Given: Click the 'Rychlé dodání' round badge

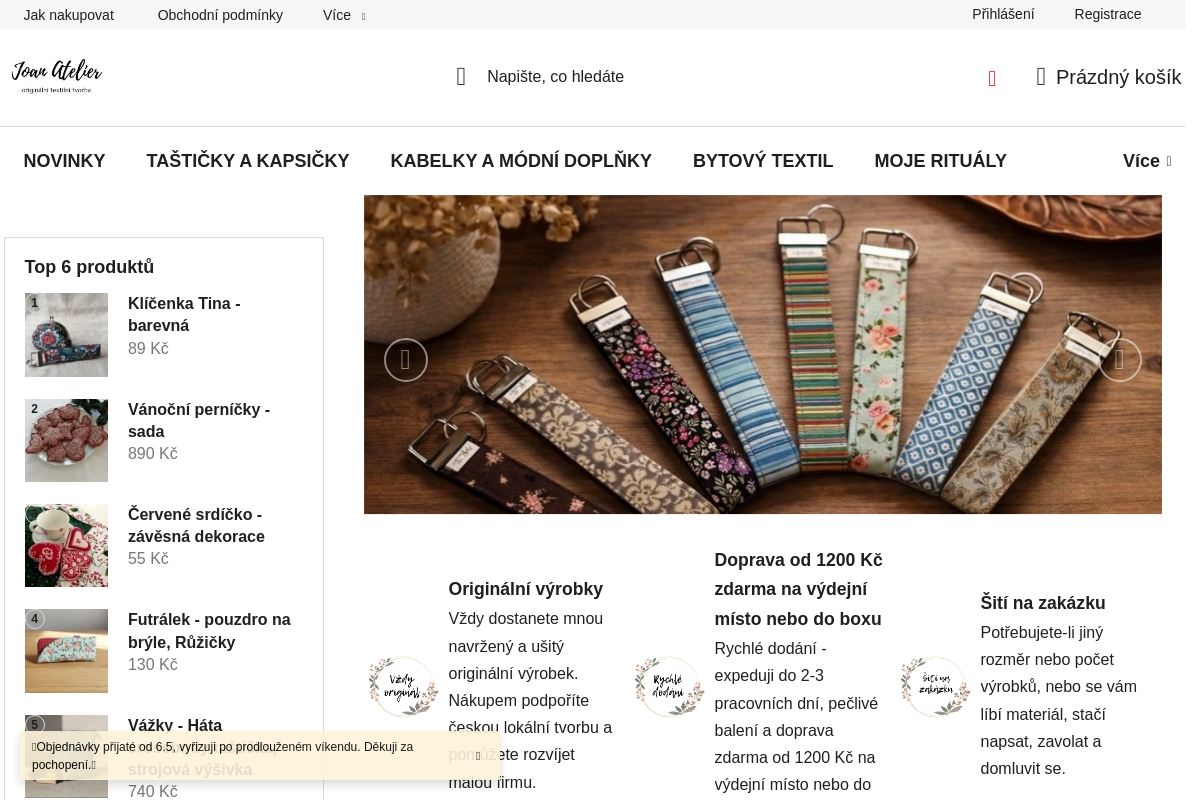Looking at the screenshot, I should coord(669,687).
